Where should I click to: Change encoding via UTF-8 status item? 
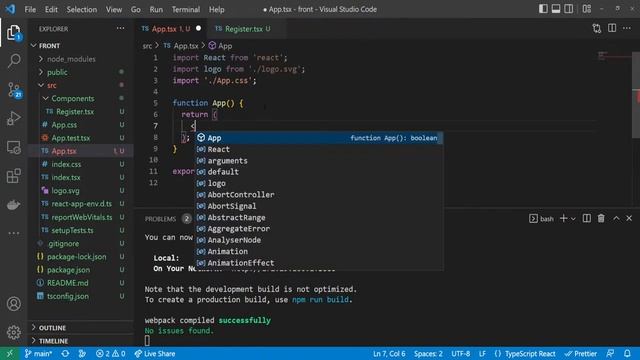click(x=460, y=353)
